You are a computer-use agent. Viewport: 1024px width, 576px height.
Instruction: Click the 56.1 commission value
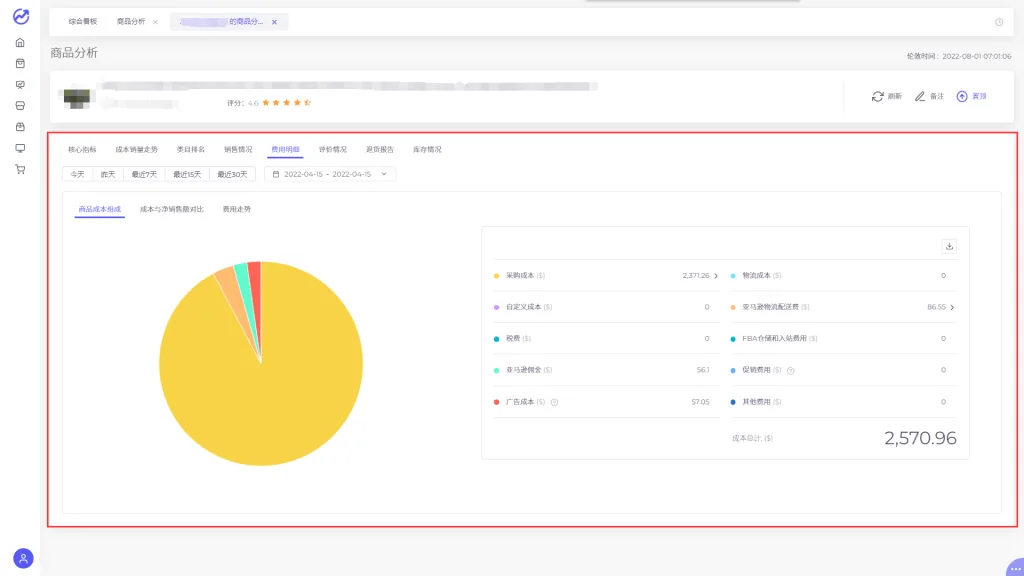[x=703, y=370]
